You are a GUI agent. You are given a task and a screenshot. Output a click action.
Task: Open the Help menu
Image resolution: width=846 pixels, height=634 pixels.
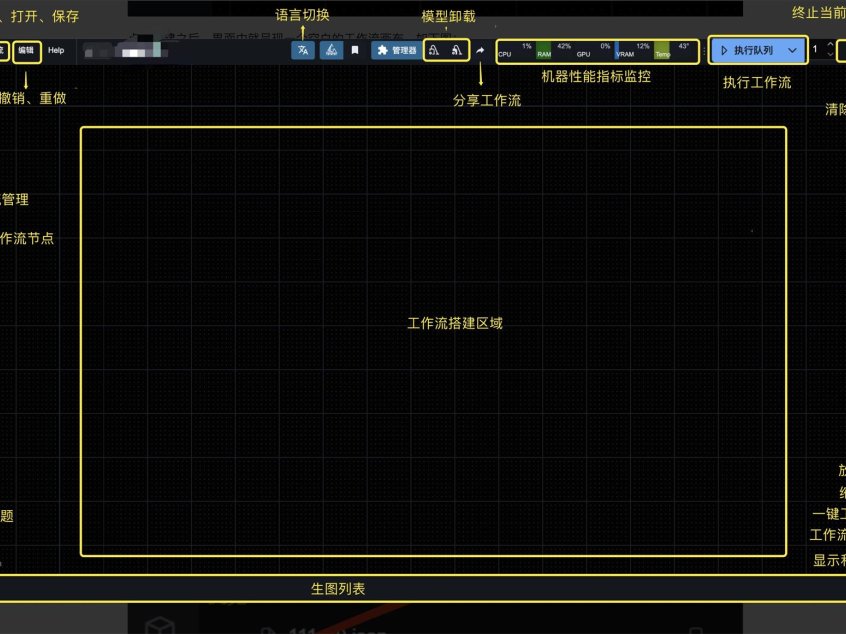(56, 51)
